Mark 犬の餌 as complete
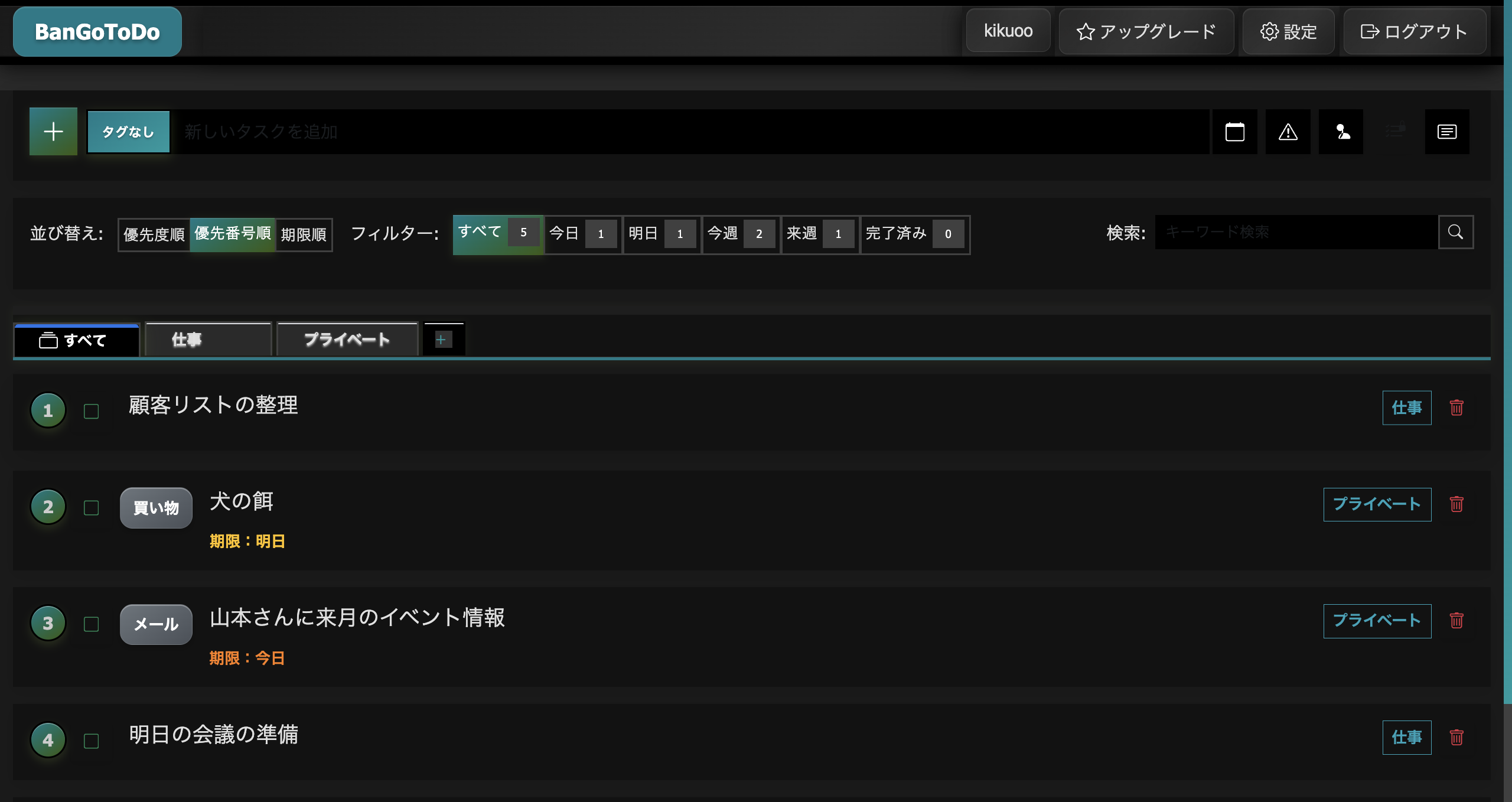This screenshot has height=802, width=1512. coord(91,507)
